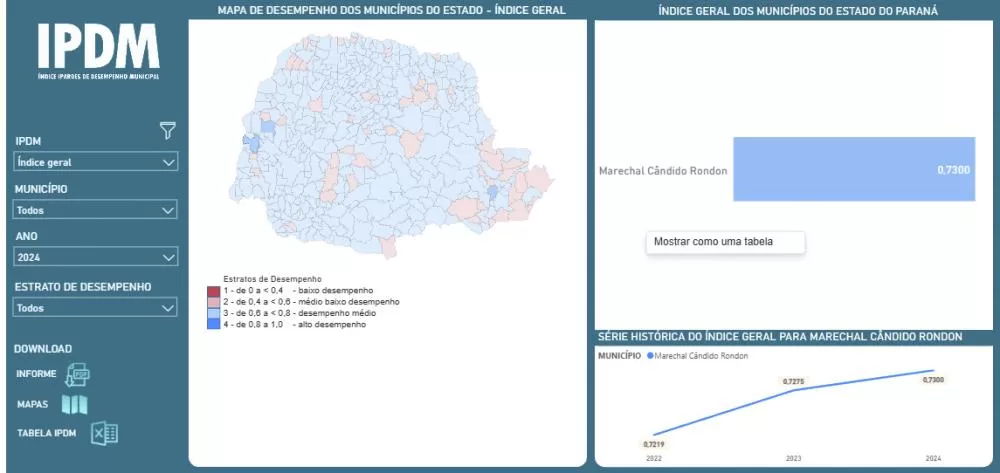Image resolution: width=1000 pixels, height=473 pixels.
Task: Click the 0,7219 data label for 2022
Action: 654,444
